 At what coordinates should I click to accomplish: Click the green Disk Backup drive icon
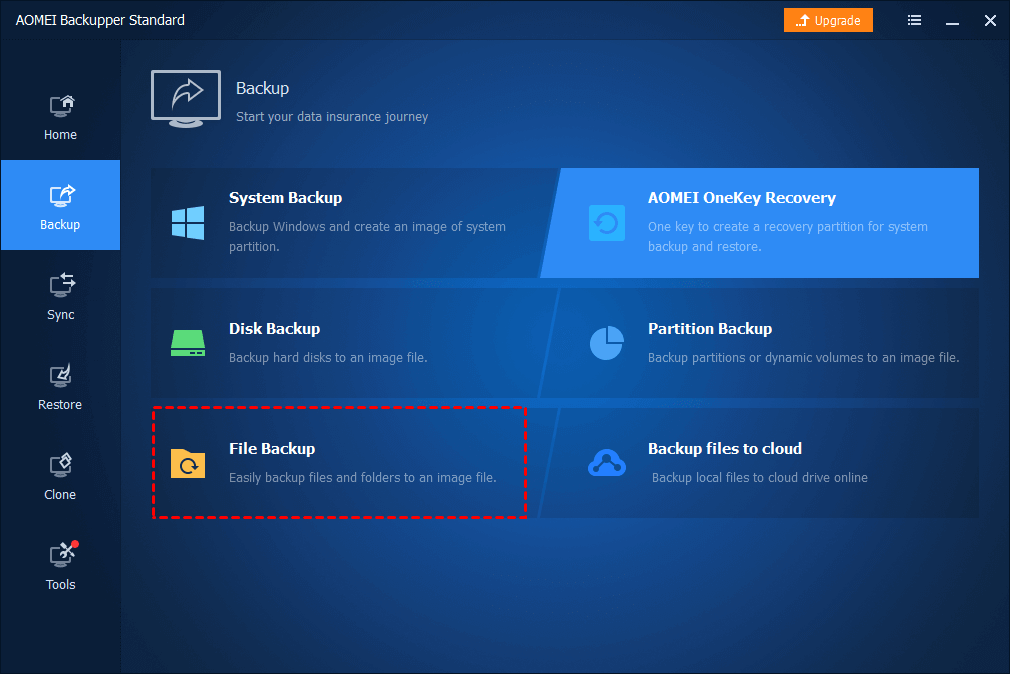(188, 343)
